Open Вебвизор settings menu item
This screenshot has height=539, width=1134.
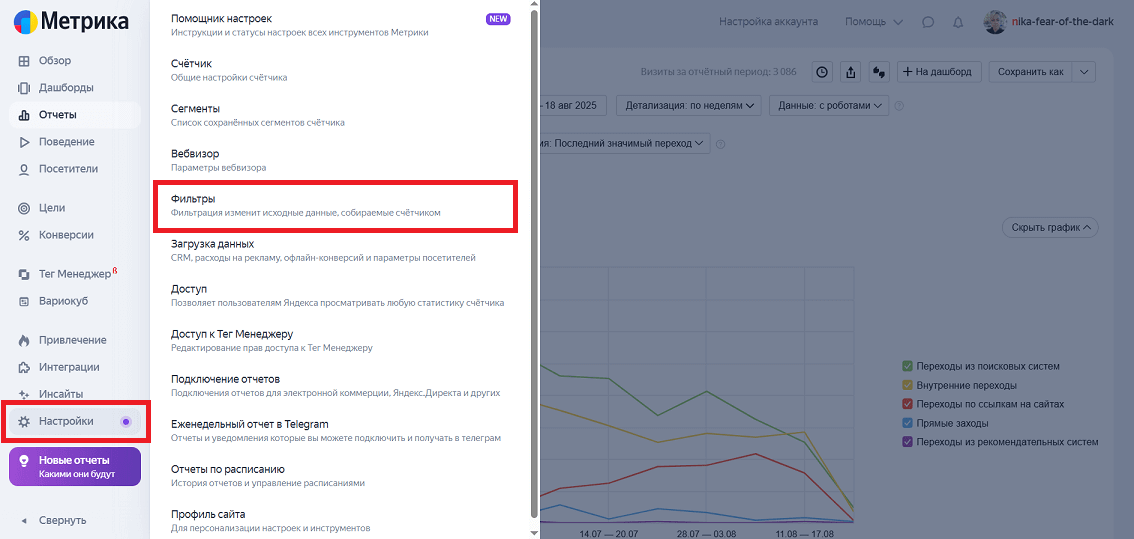[335, 160]
